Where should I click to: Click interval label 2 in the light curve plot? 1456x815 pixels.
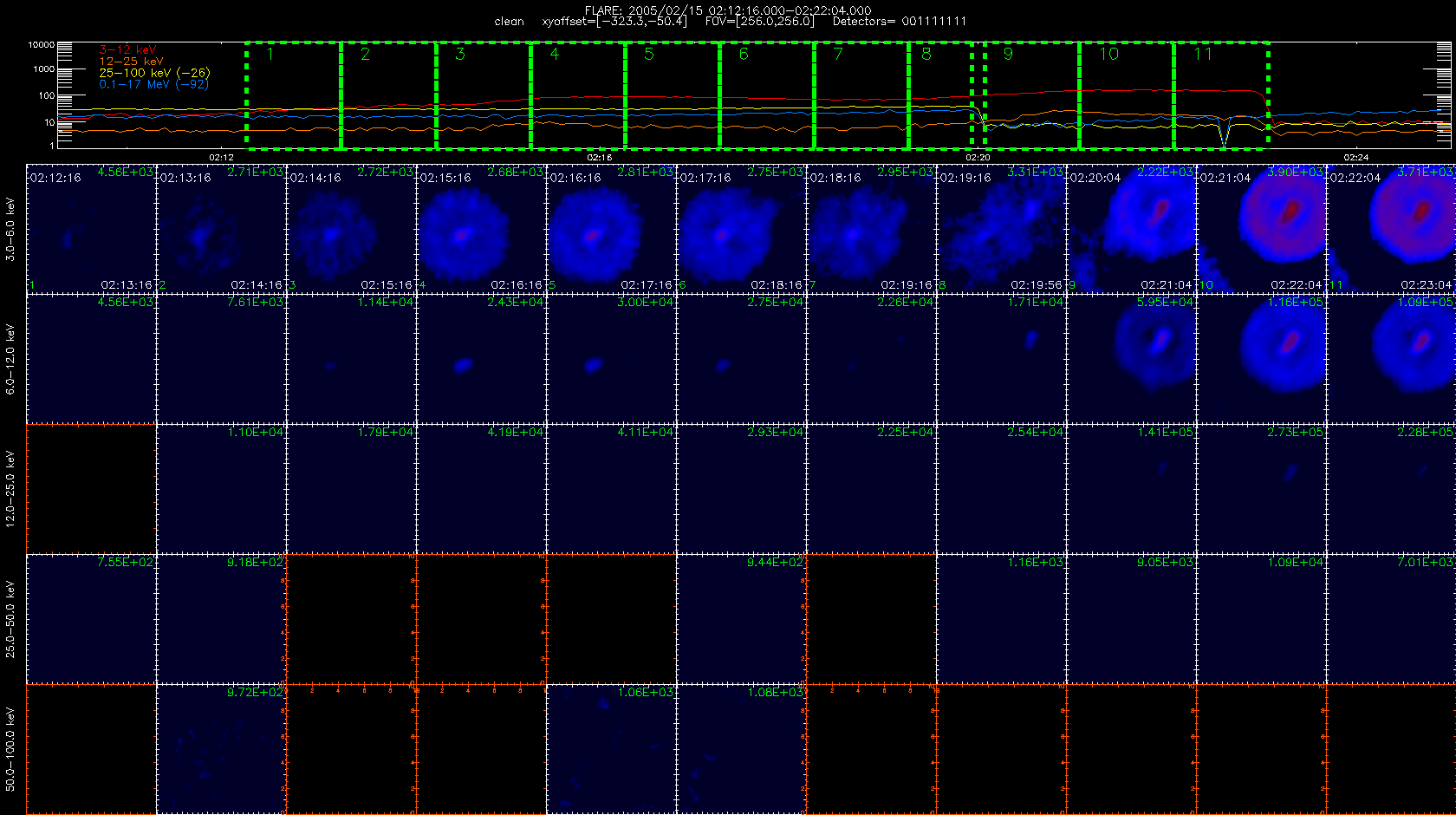[365, 54]
